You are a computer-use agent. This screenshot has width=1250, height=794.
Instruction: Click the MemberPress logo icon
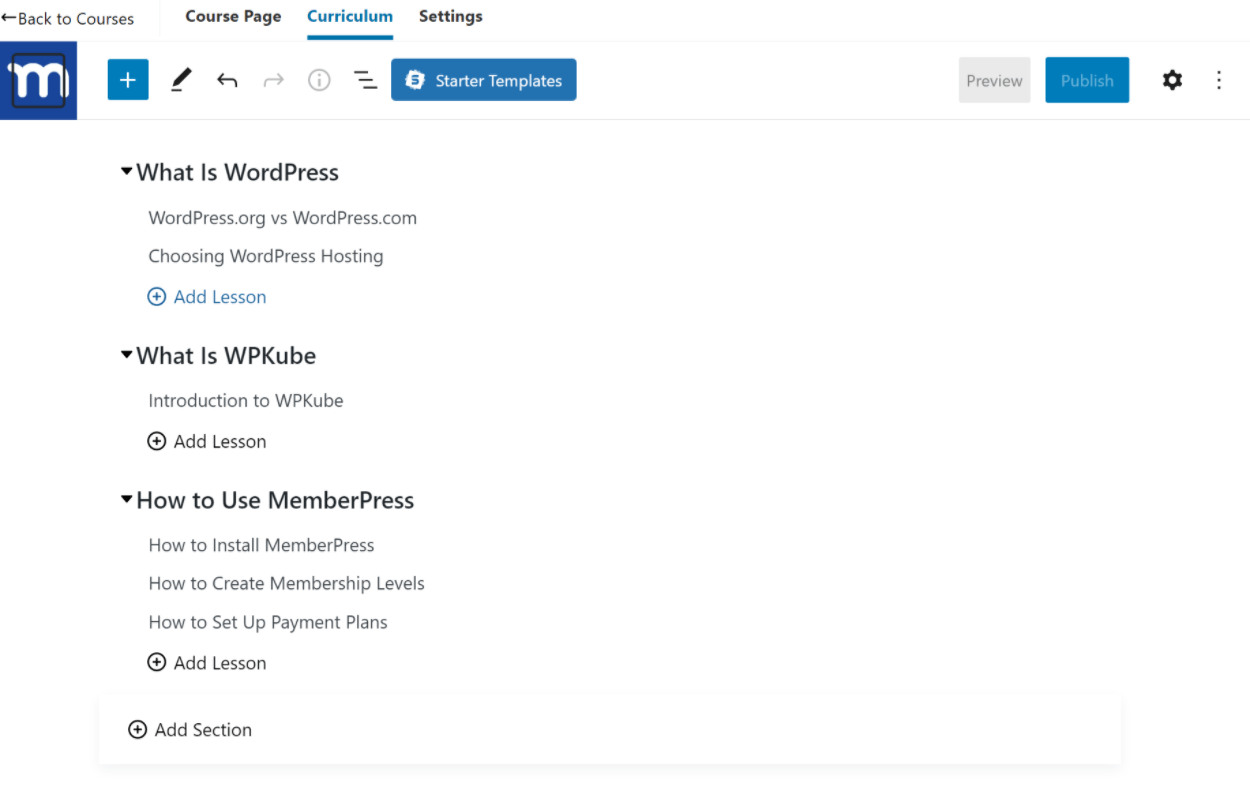click(38, 81)
